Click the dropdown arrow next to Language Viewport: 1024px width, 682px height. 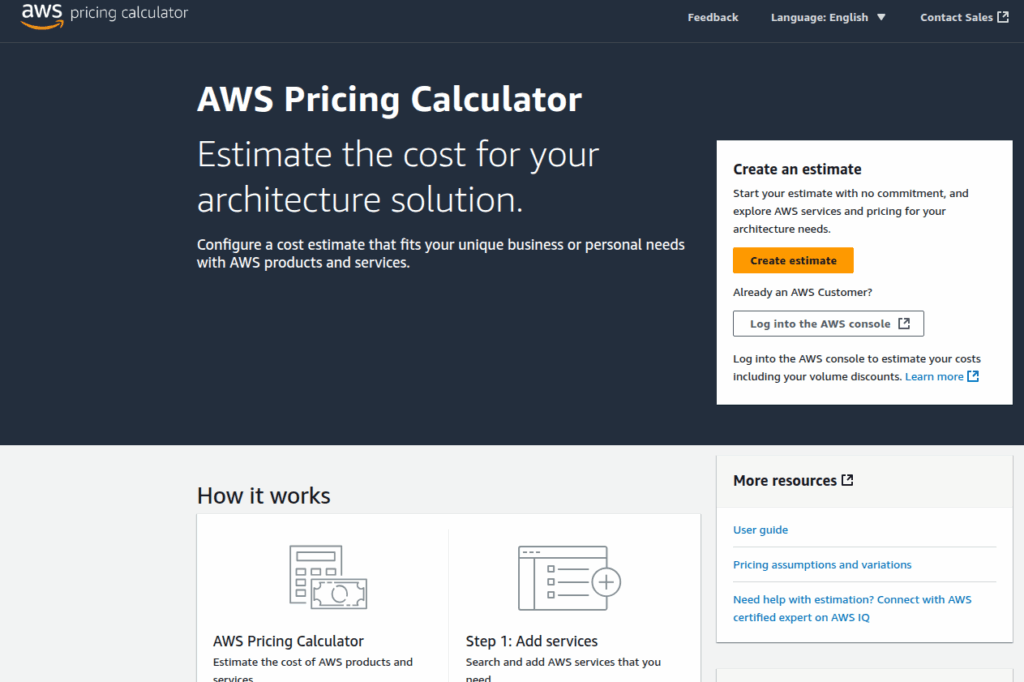881,16
